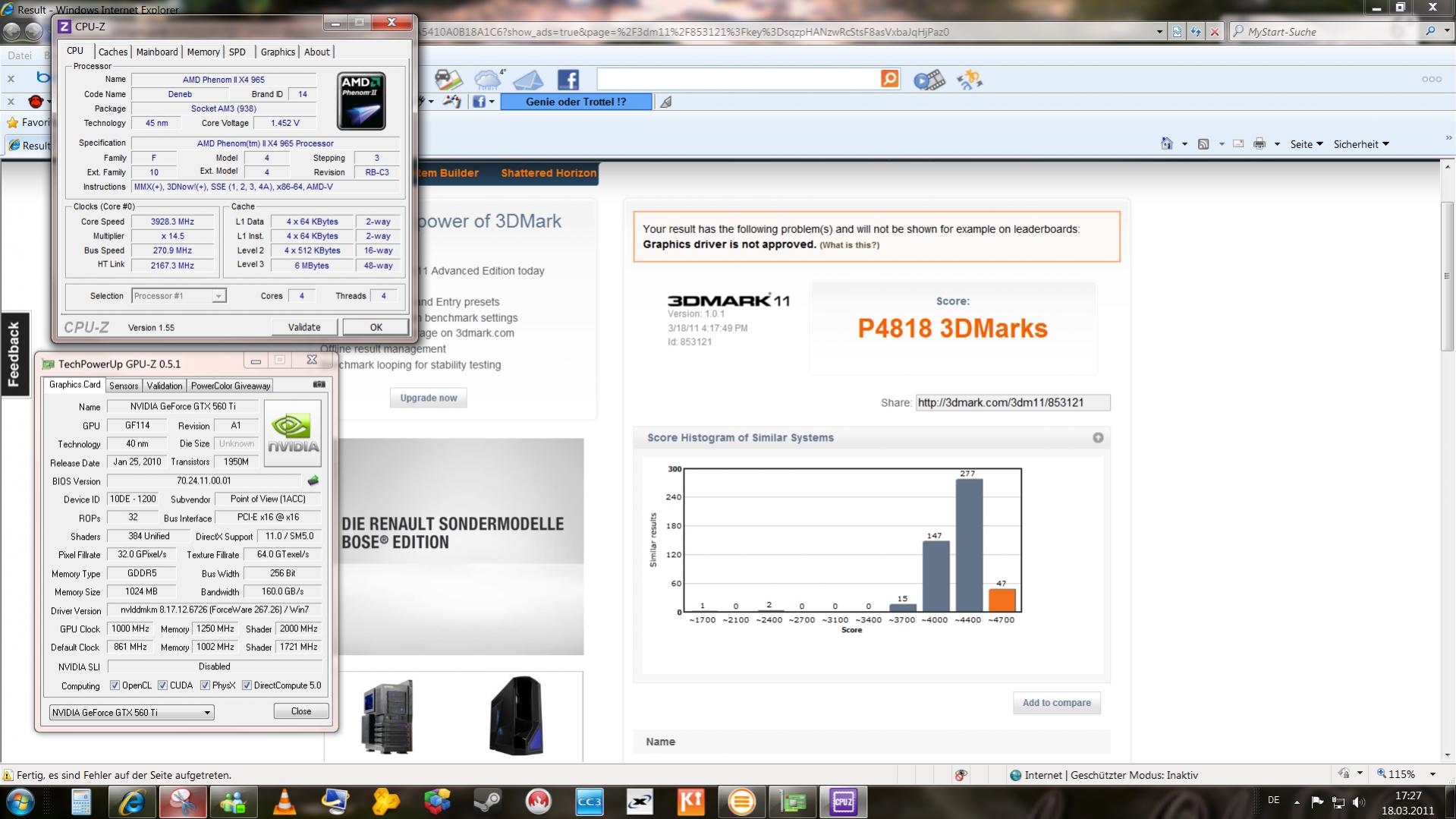This screenshot has width=1456, height=819.
Task: Open the Windows Start menu
Action: (20, 802)
